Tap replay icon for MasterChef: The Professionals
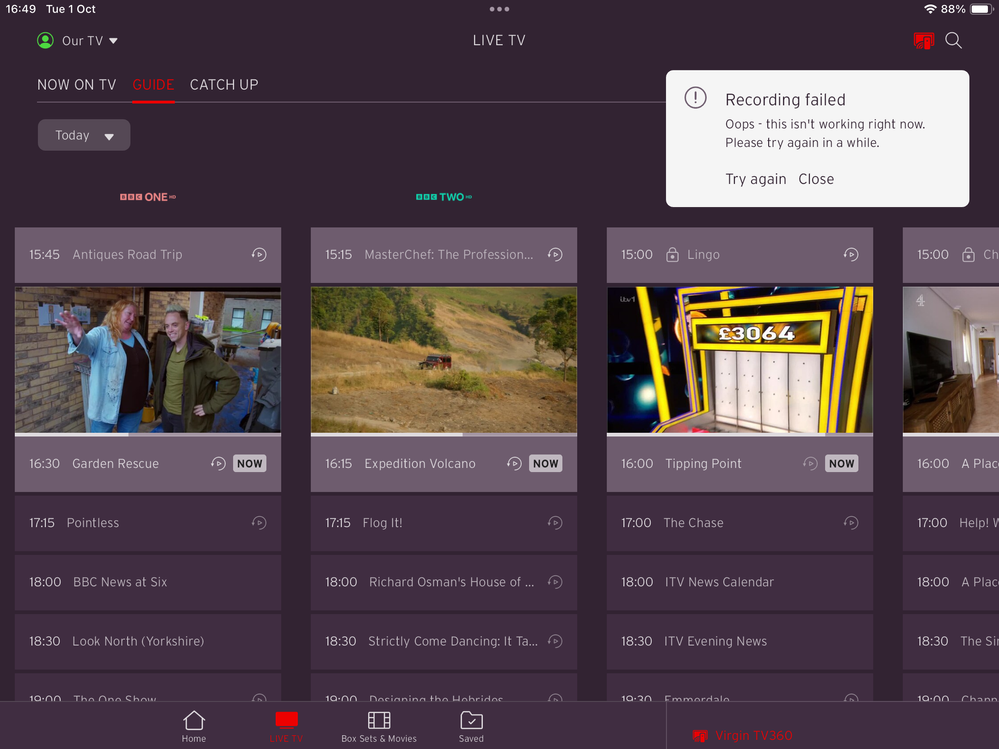This screenshot has height=749, width=999. [x=555, y=254]
